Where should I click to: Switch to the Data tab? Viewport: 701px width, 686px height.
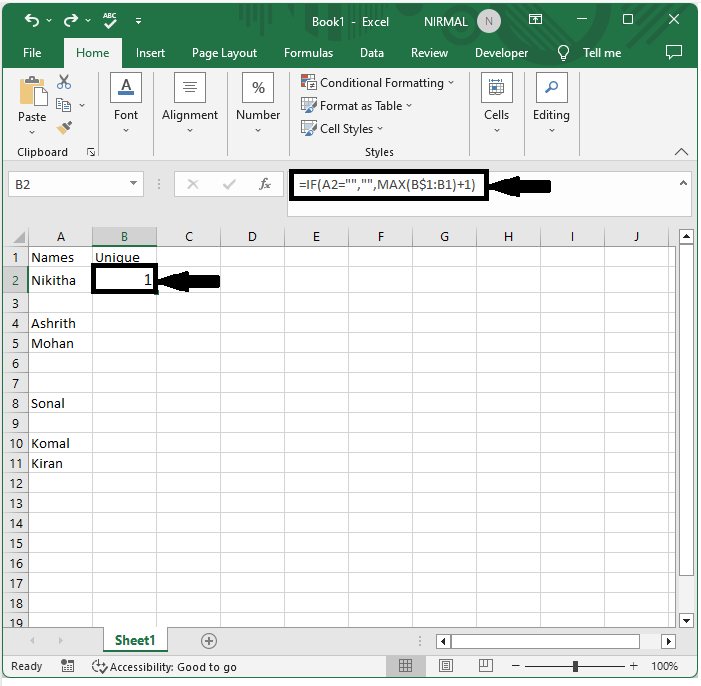coord(372,53)
